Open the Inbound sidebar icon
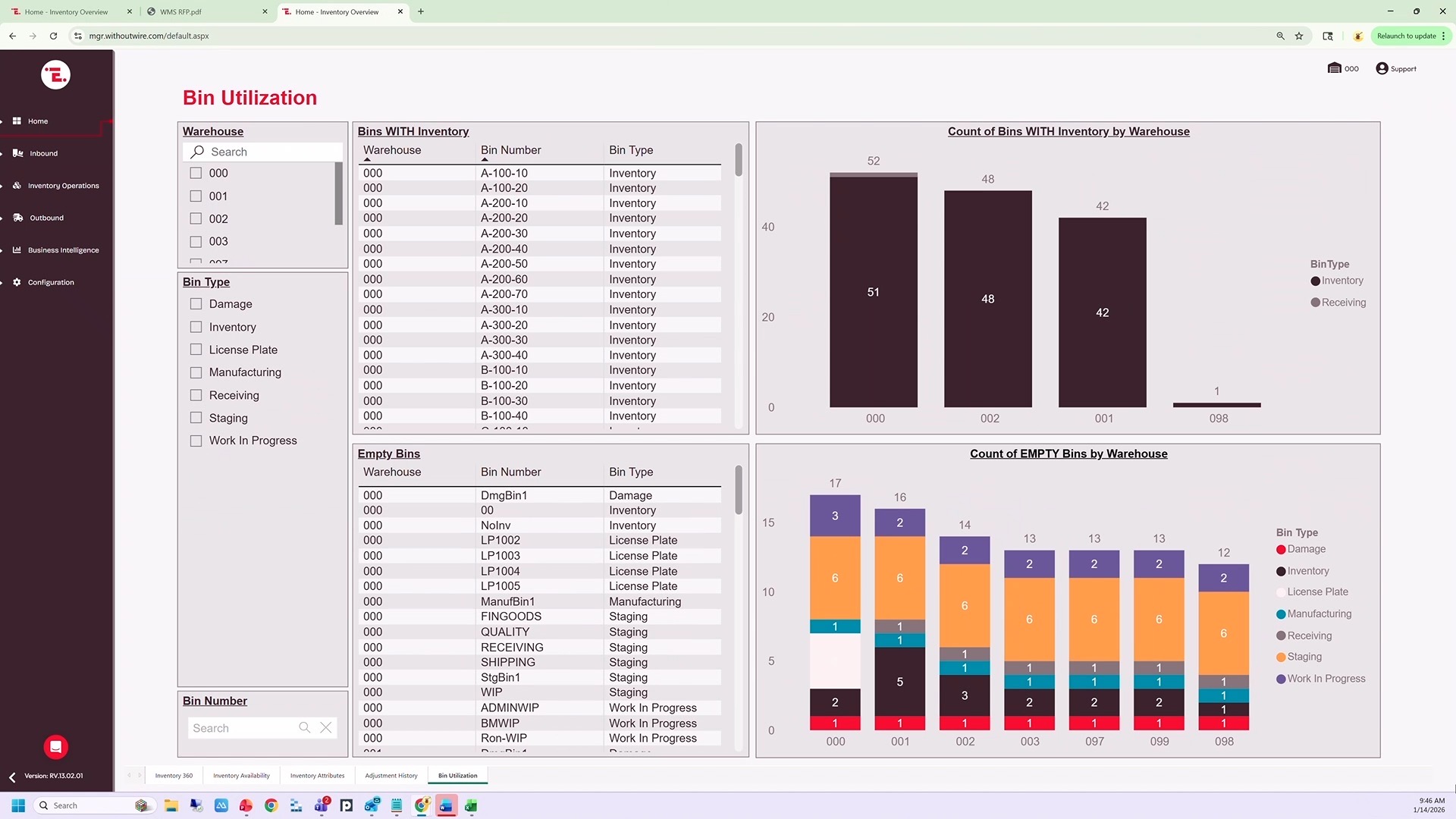 pos(17,153)
